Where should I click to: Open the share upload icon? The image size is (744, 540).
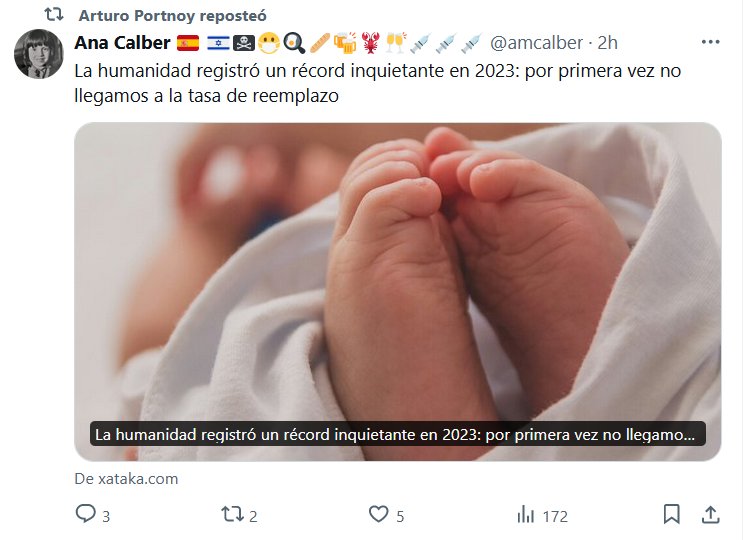(x=710, y=514)
